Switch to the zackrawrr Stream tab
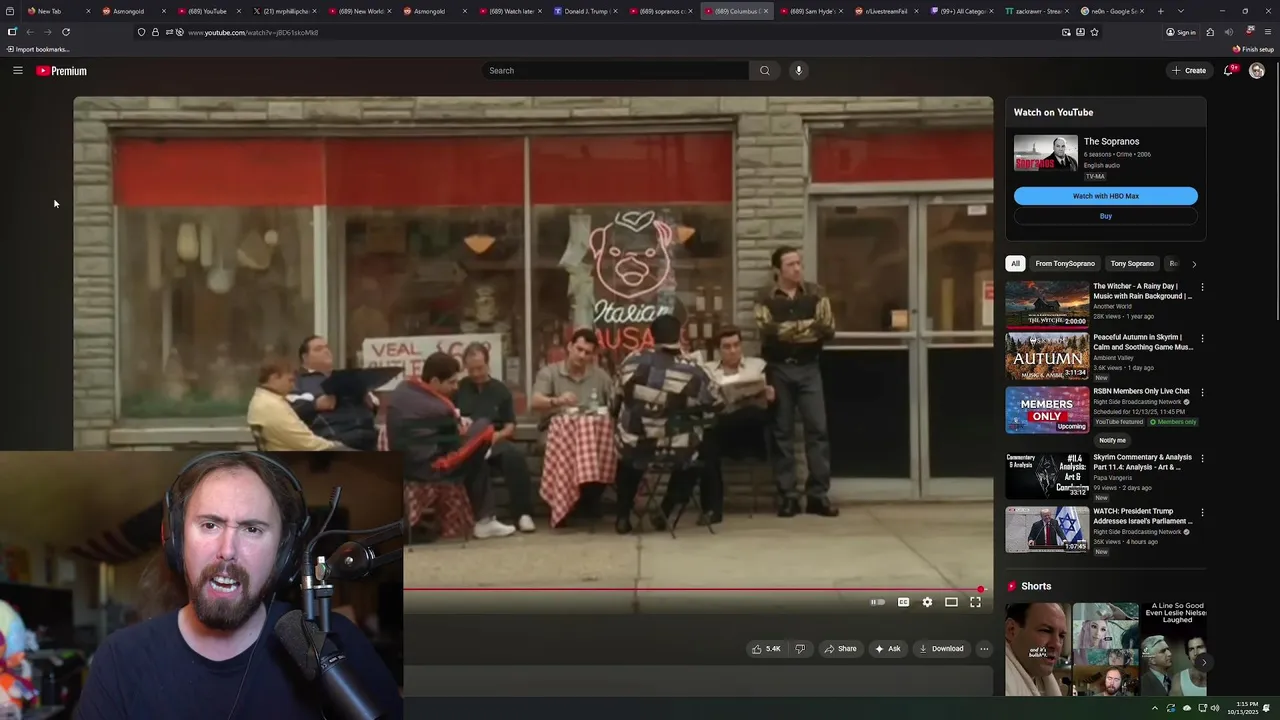The height and width of the screenshot is (720, 1280). click(x=1039, y=11)
